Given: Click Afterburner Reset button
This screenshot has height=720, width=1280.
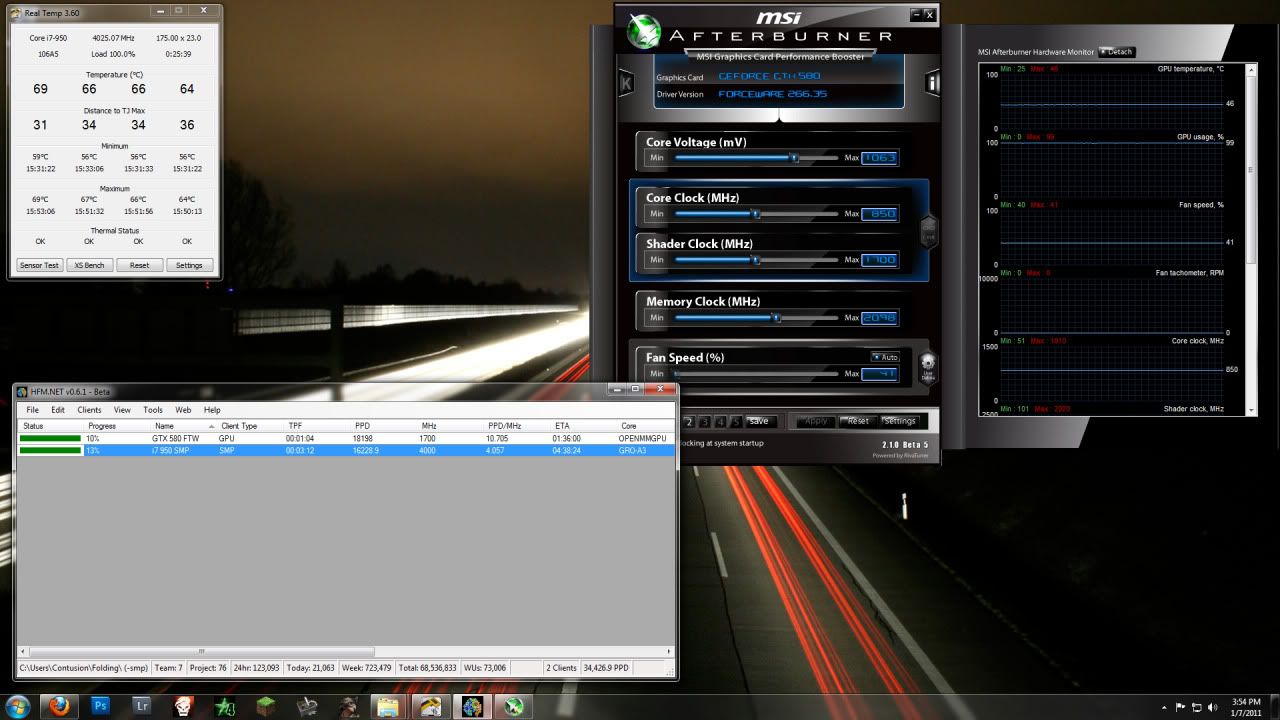Looking at the screenshot, I should click(858, 421).
